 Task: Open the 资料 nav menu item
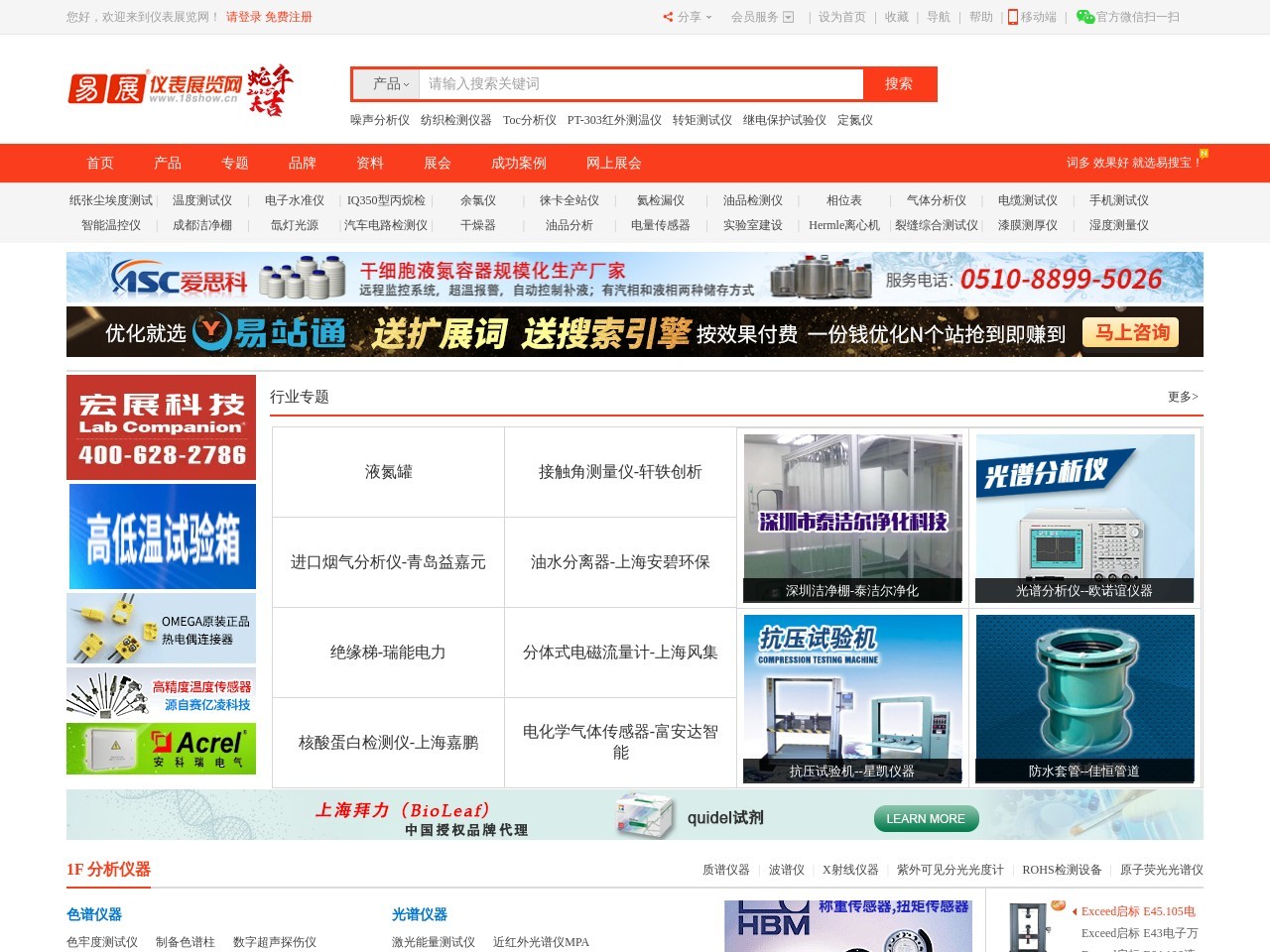[370, 164]
